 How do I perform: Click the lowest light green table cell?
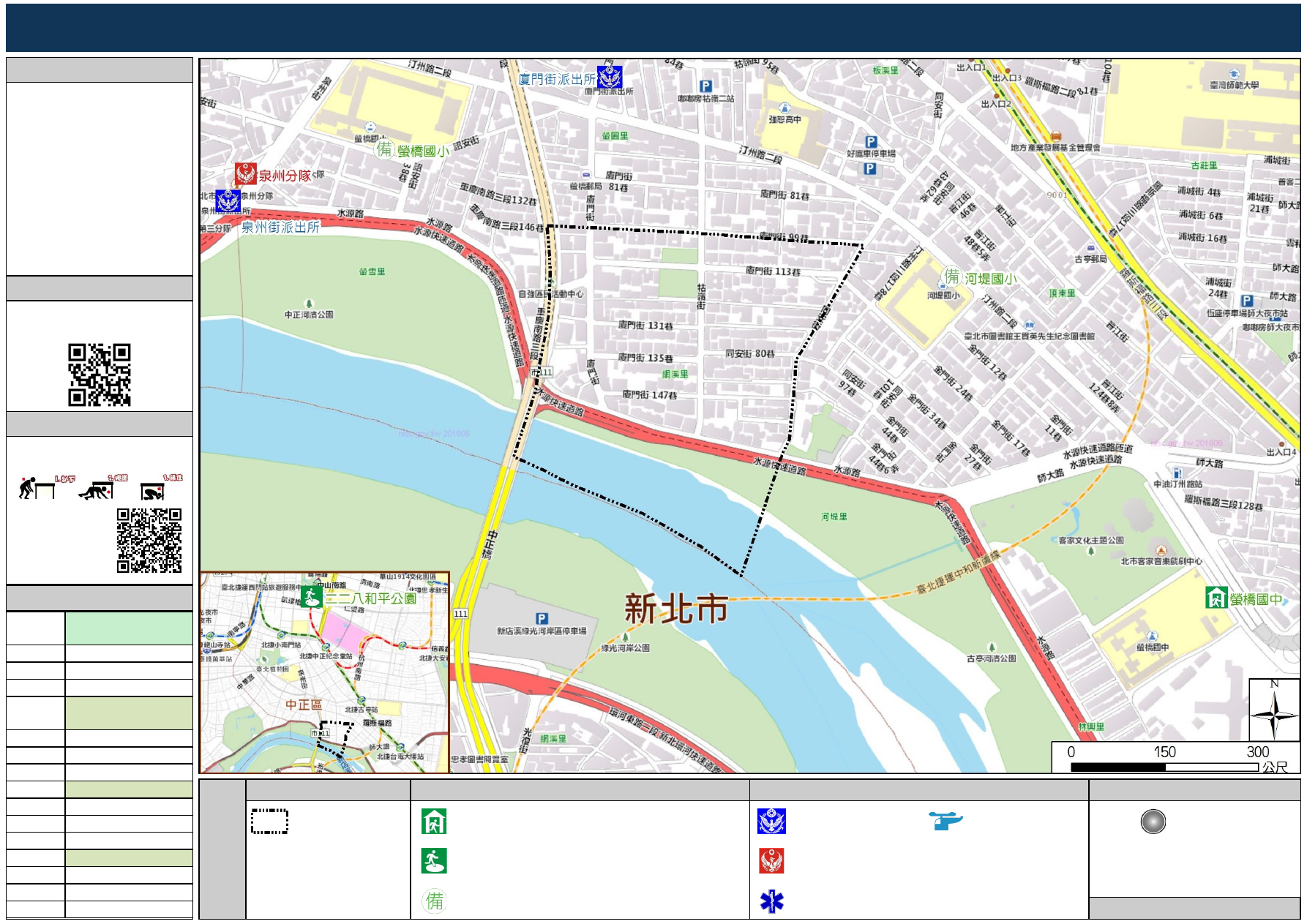pyautogui.click(x=129, y=857)
